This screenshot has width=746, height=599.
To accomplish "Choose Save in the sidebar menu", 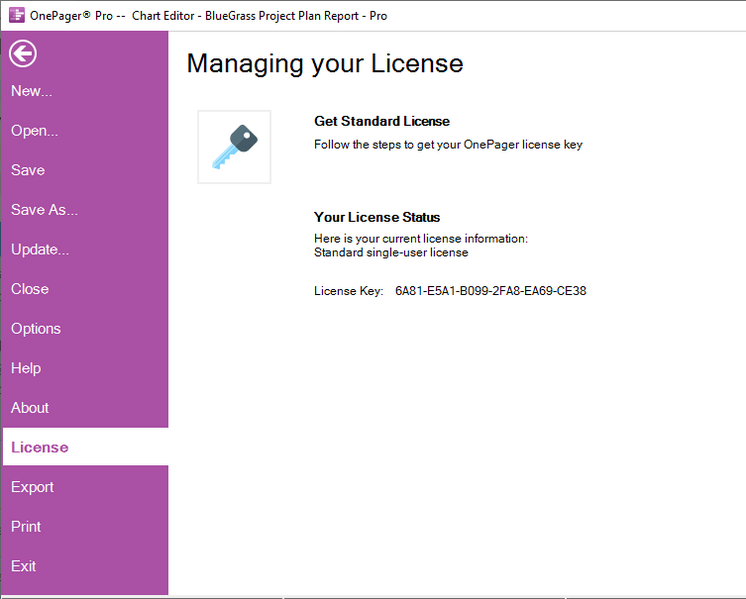I will point(28,170).
